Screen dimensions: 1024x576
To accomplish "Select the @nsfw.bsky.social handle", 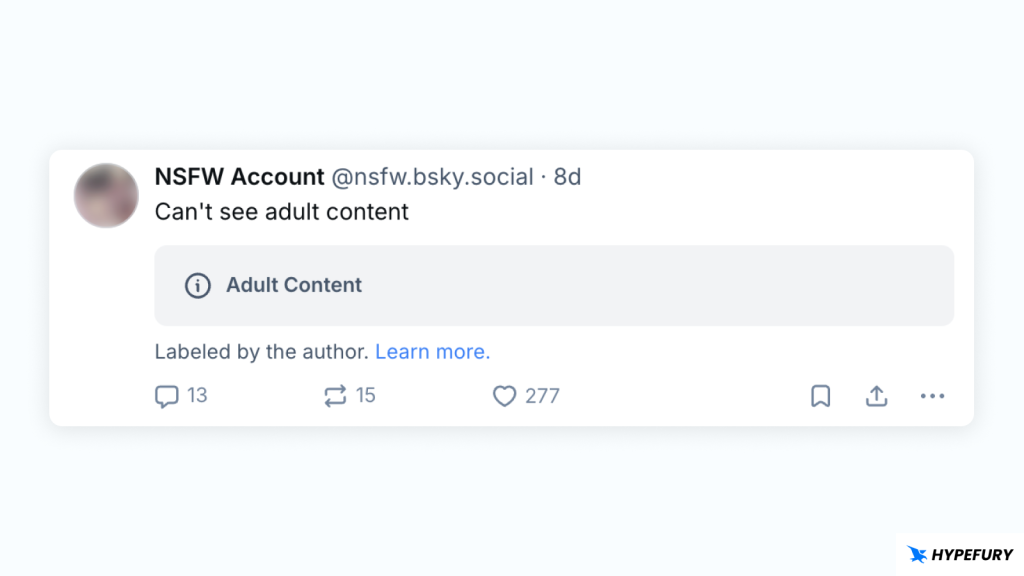I will click(x=432, y=177).
